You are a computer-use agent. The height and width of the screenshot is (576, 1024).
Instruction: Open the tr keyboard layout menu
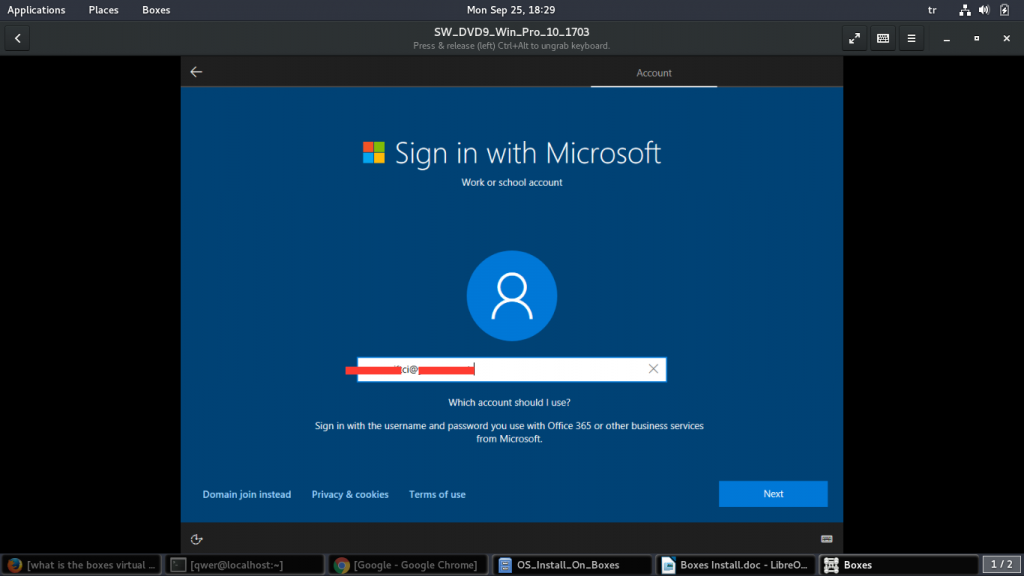click(x=932, y=10)
